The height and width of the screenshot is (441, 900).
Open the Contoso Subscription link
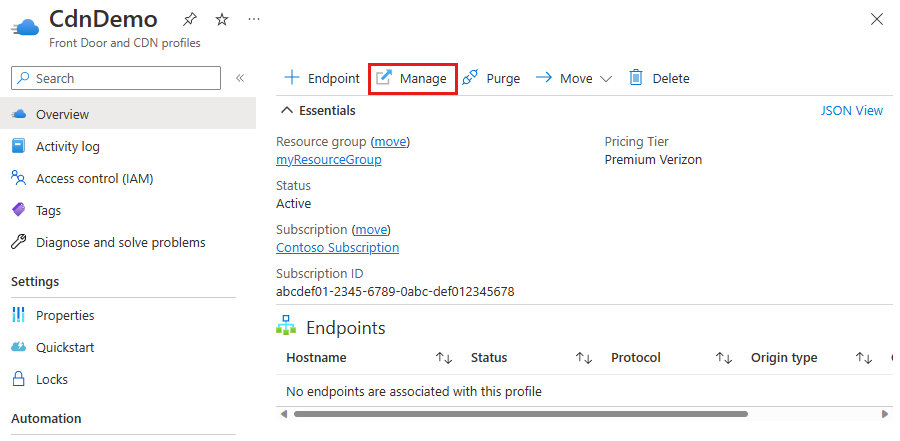(338, 247)
